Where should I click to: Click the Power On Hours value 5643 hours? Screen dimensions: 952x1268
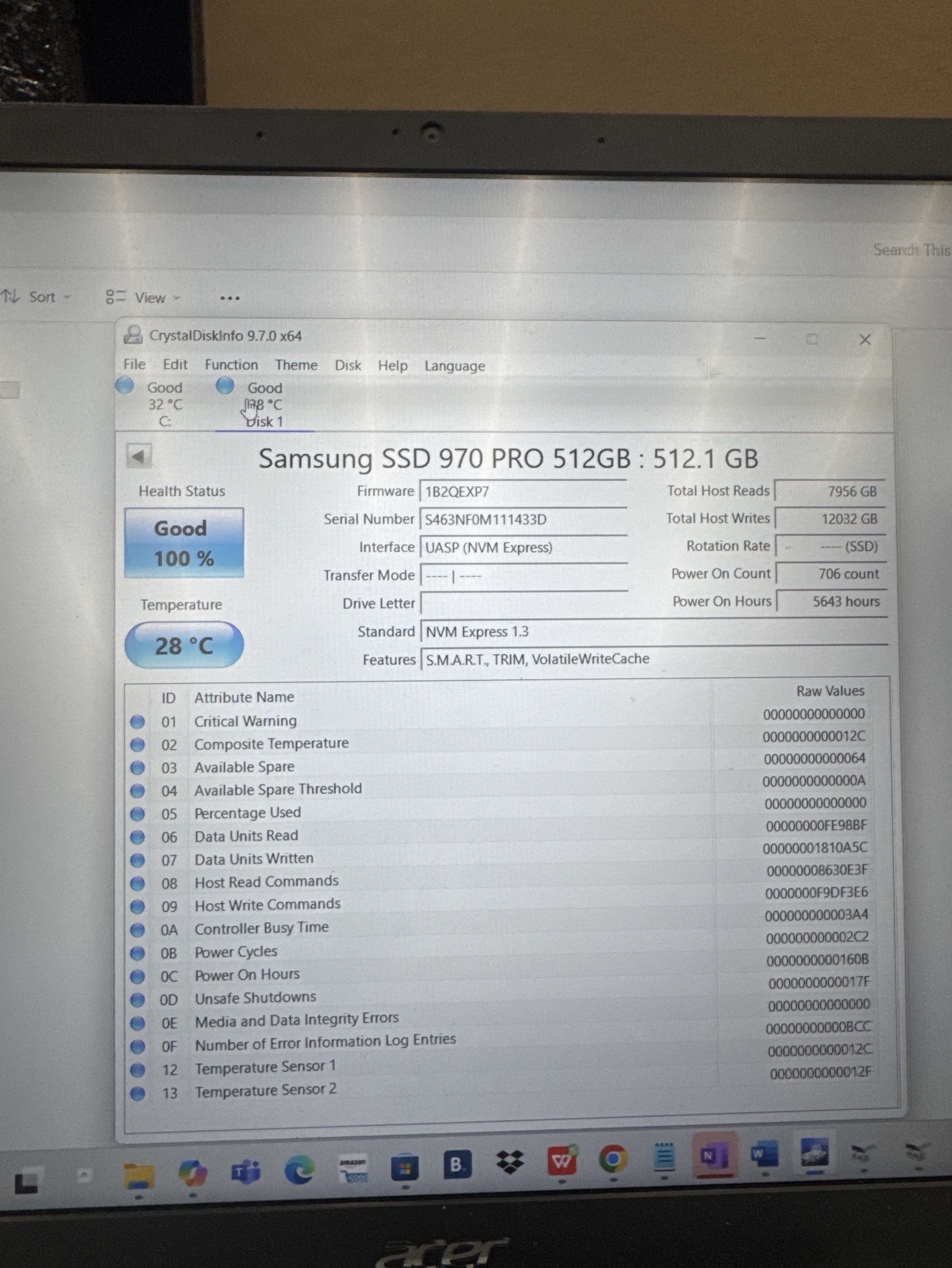(832, 601)
